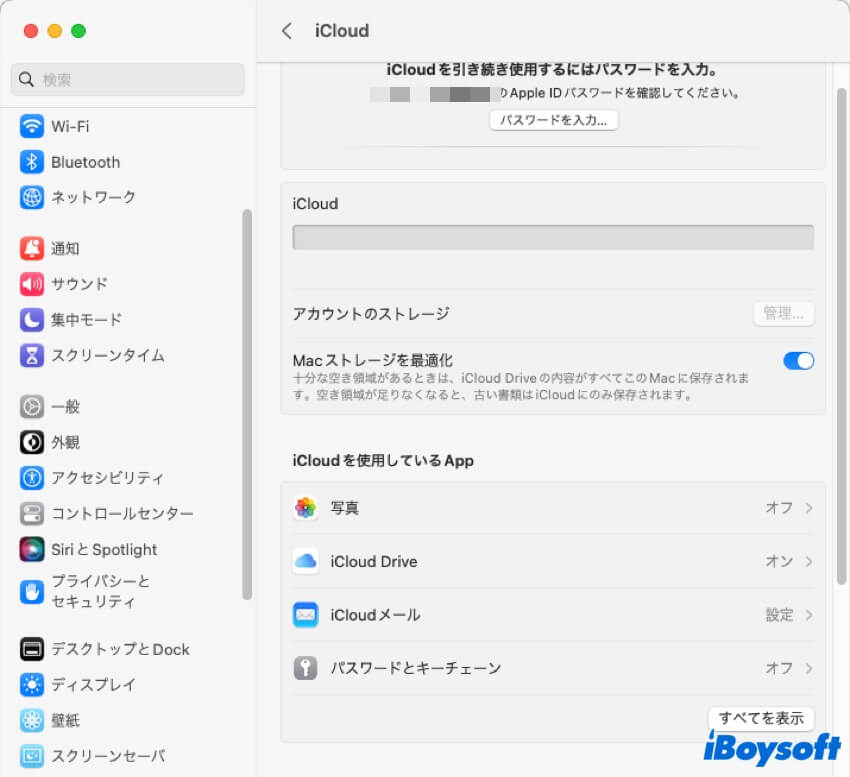Click the オフ status for 写真
Screen dimensions: 850x777
click(779, 508)
